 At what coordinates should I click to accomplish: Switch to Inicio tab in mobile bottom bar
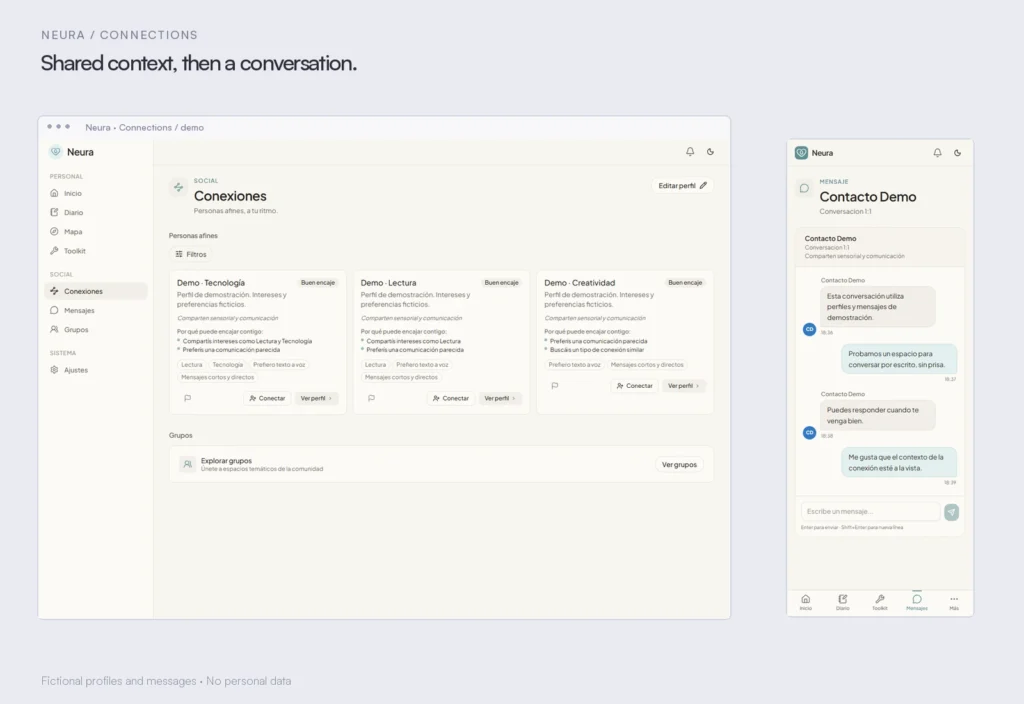click(x=806, y=602)
